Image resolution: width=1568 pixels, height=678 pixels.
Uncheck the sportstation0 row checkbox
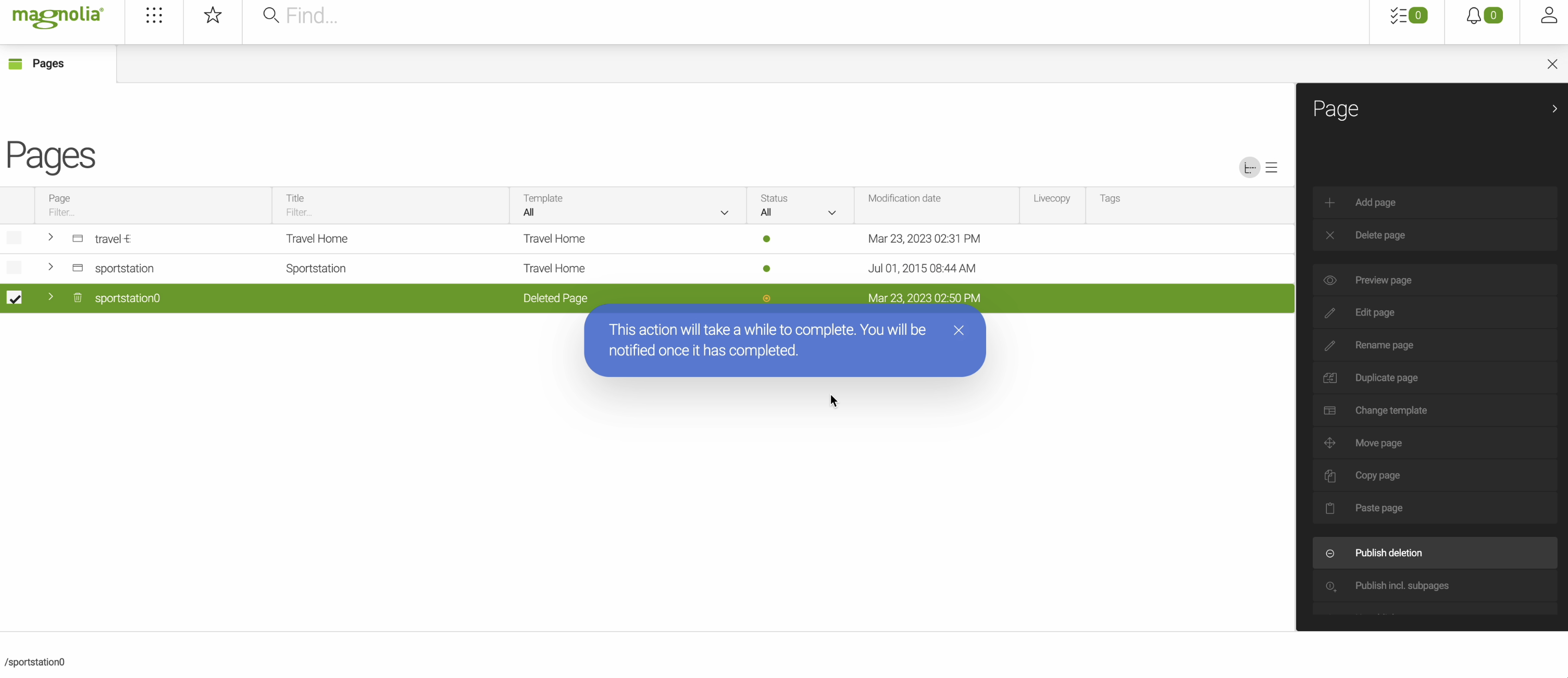click(x=14, y=298)
